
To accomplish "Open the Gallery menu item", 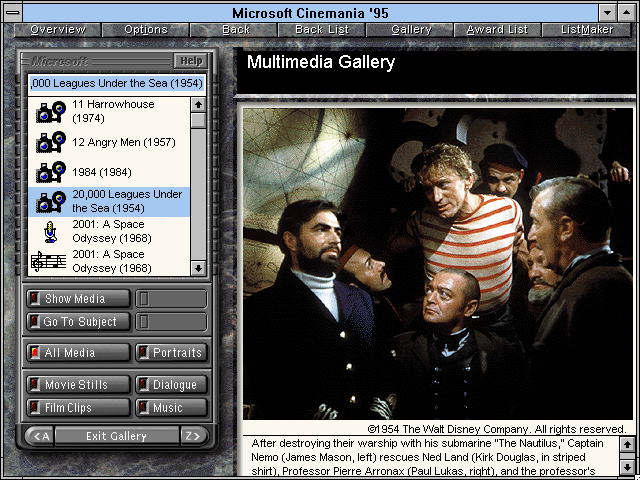I will [x=410, y=30].
